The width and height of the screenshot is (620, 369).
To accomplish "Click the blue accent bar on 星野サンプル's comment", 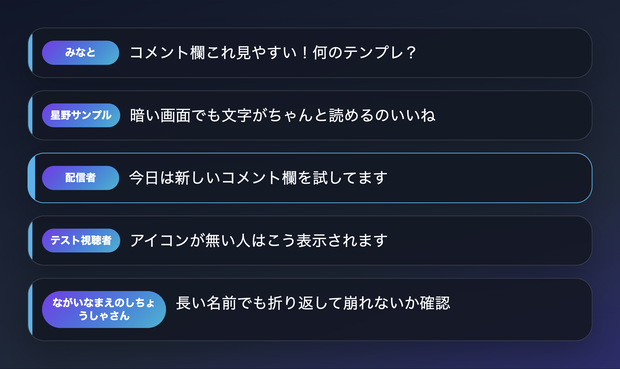I will (x=30, y=115).
